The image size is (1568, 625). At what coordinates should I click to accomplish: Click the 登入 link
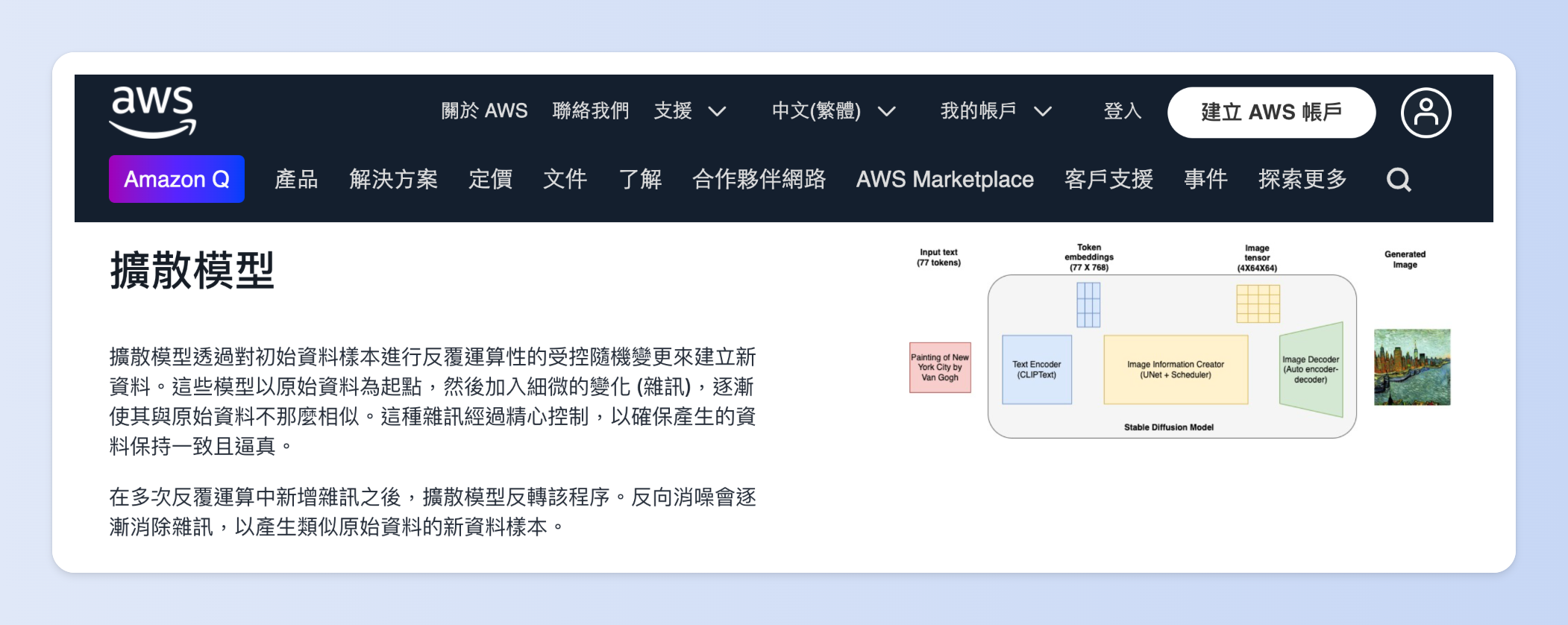(1123, 111)
